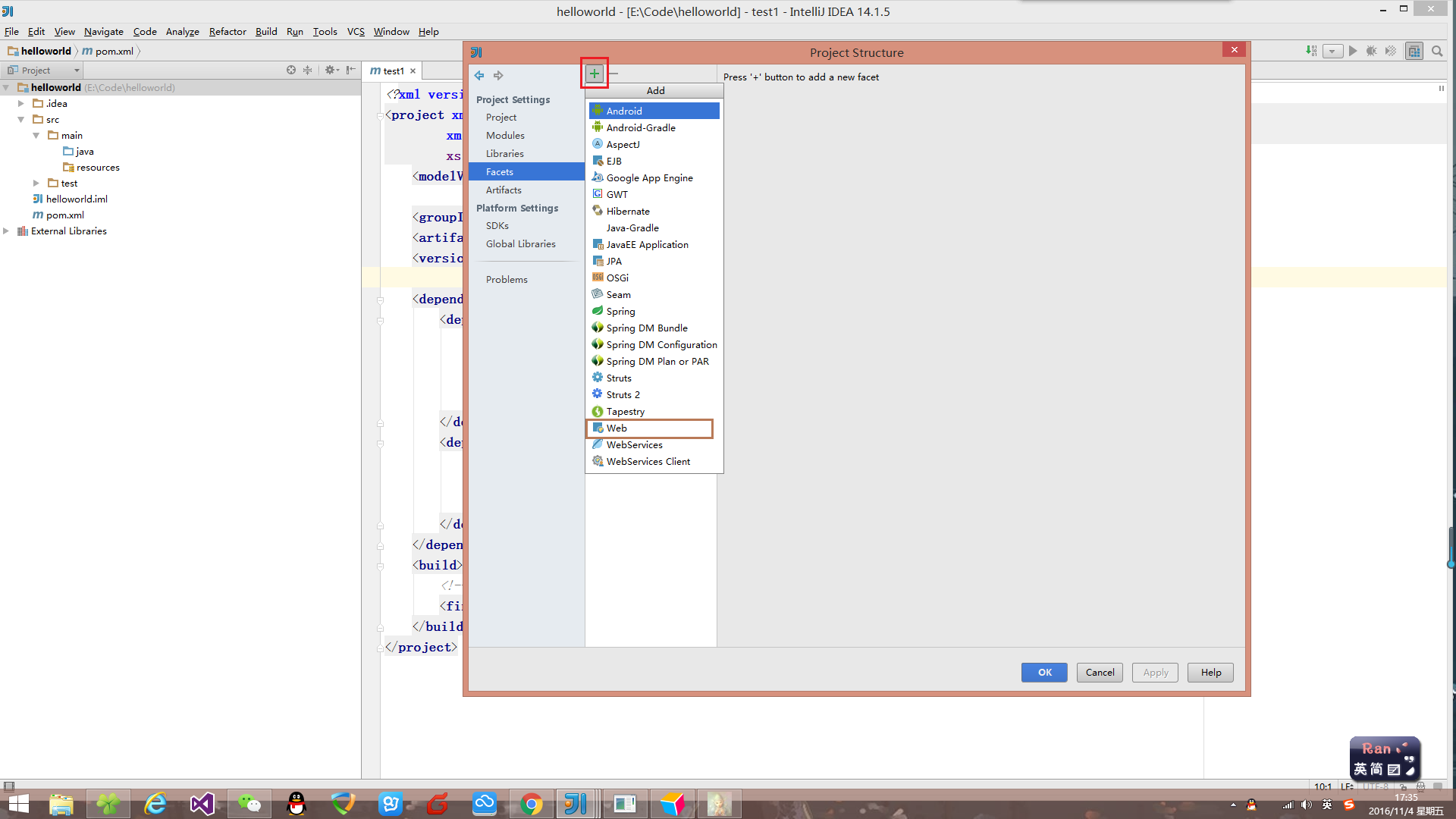Open SDKs under Platform Settings
The width and height of the screenshot is (1456, 819).
526,225
